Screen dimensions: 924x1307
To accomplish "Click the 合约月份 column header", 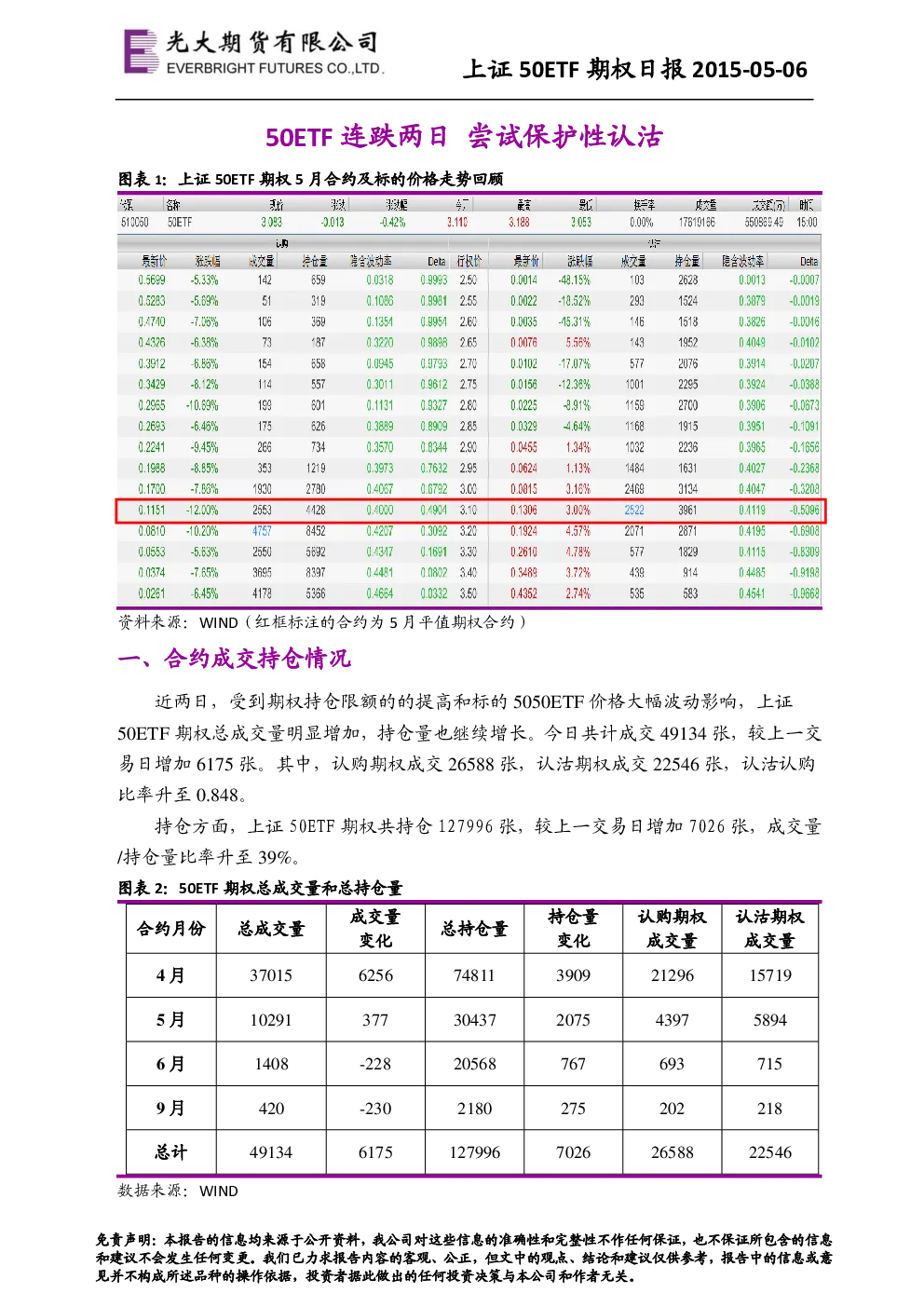I will click(170, 929).
